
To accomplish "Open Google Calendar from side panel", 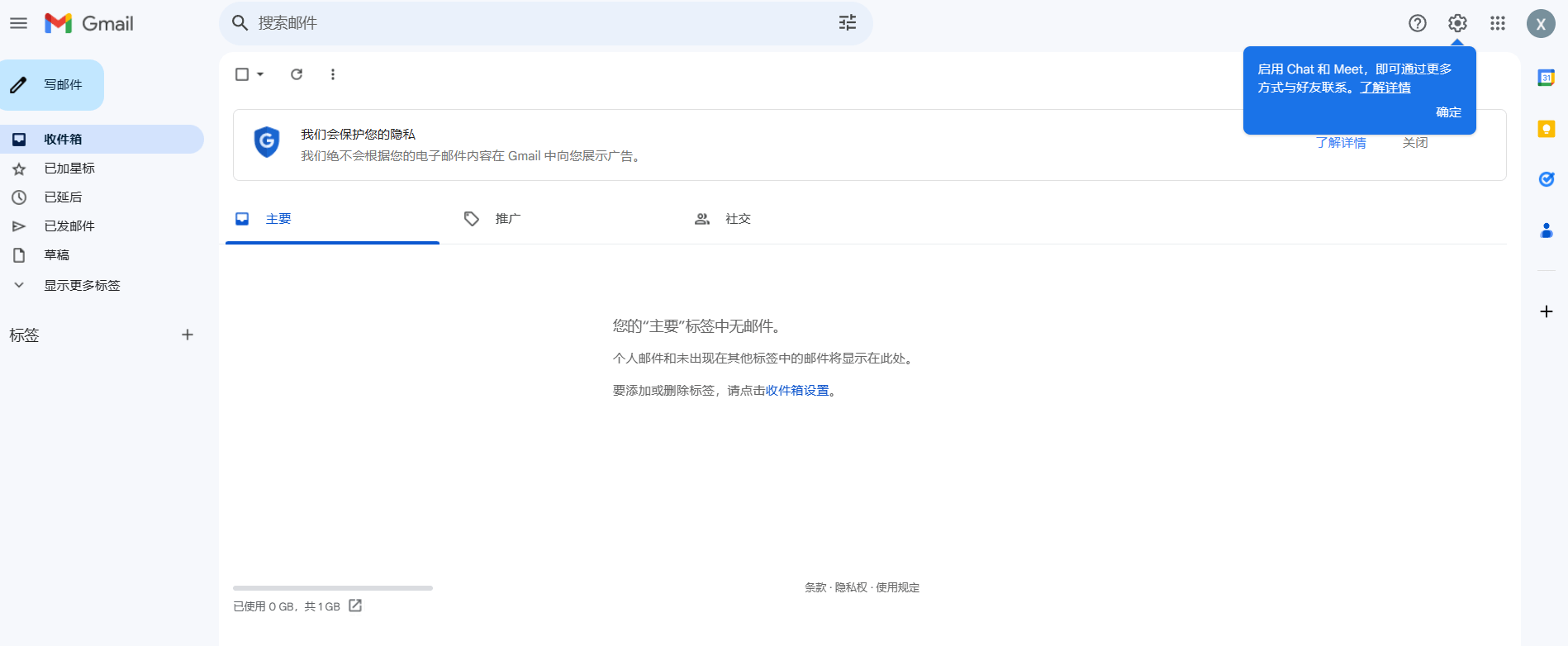I will 1546,78.
